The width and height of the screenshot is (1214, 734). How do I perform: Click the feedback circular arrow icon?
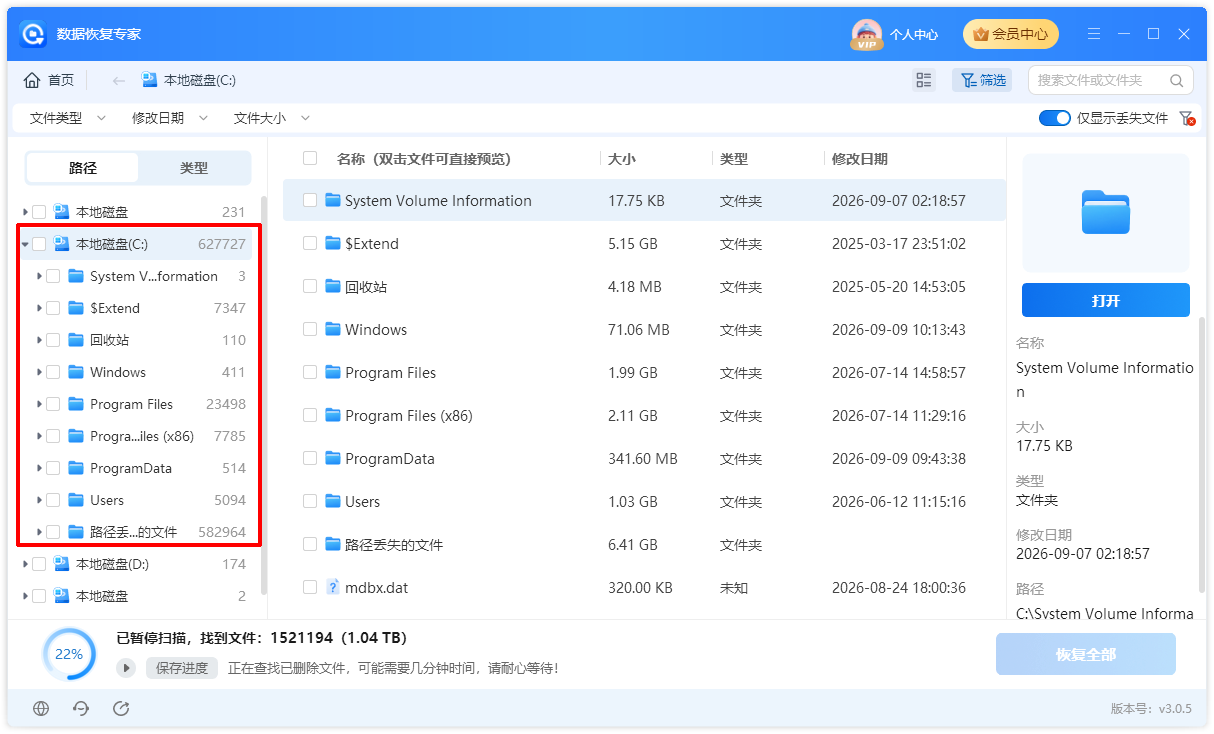pyautogui.click(x=121, y=708)
